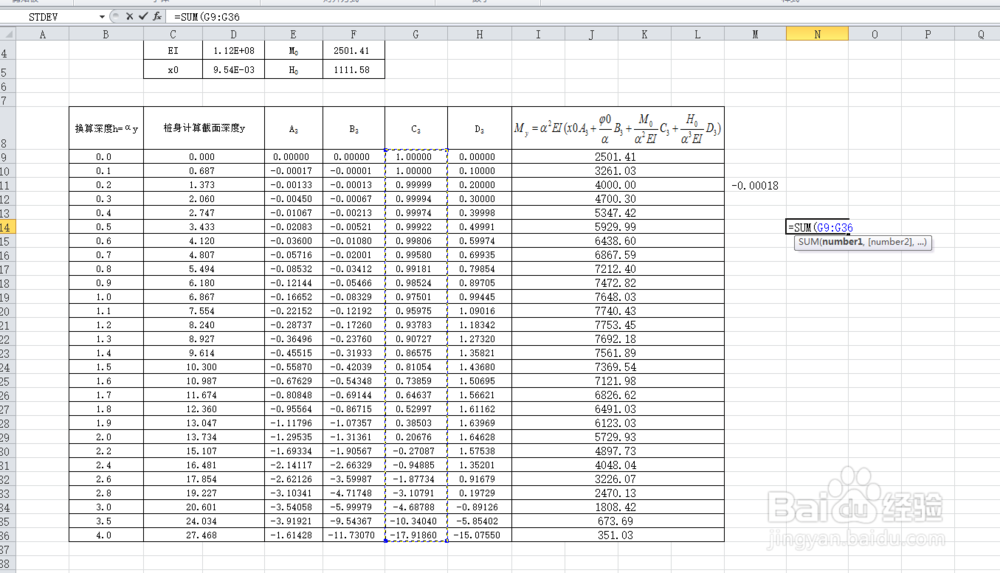Select A3 value -3.91921

tap(293, 521)
